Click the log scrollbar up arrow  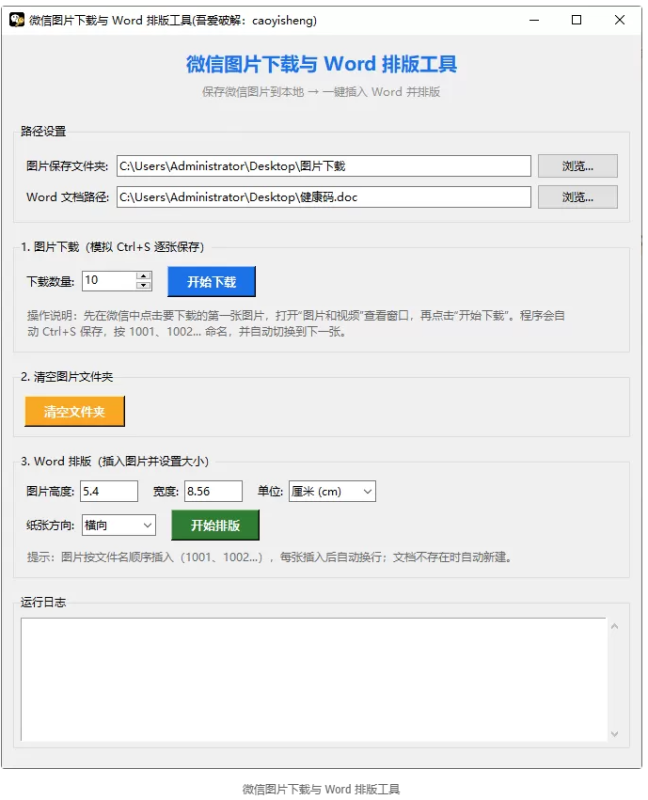614,626
